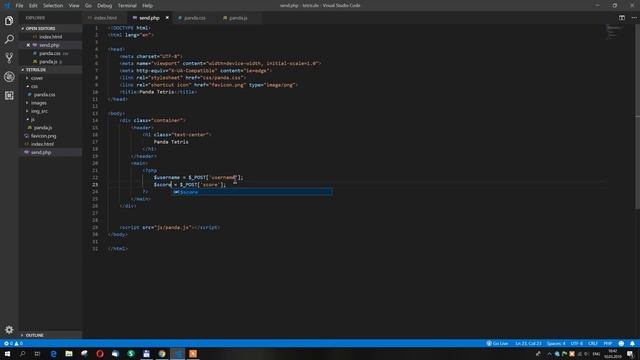
Task: Expand the cover folder
Action: pos(51,78)
